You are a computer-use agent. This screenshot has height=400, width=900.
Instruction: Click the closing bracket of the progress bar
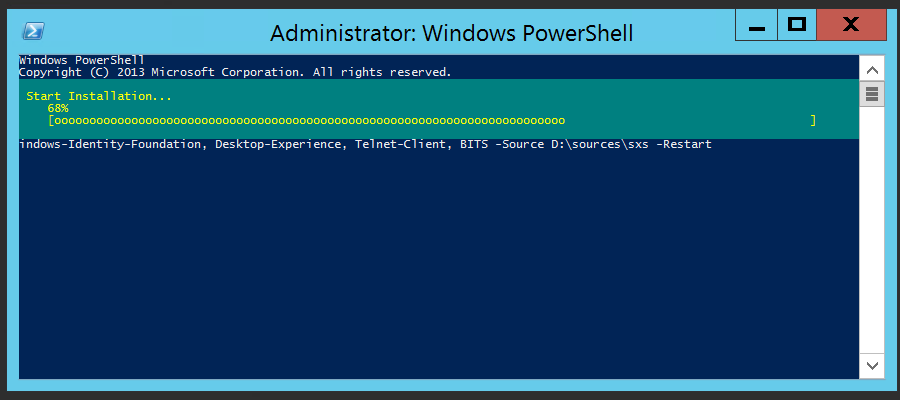point(813,121)
